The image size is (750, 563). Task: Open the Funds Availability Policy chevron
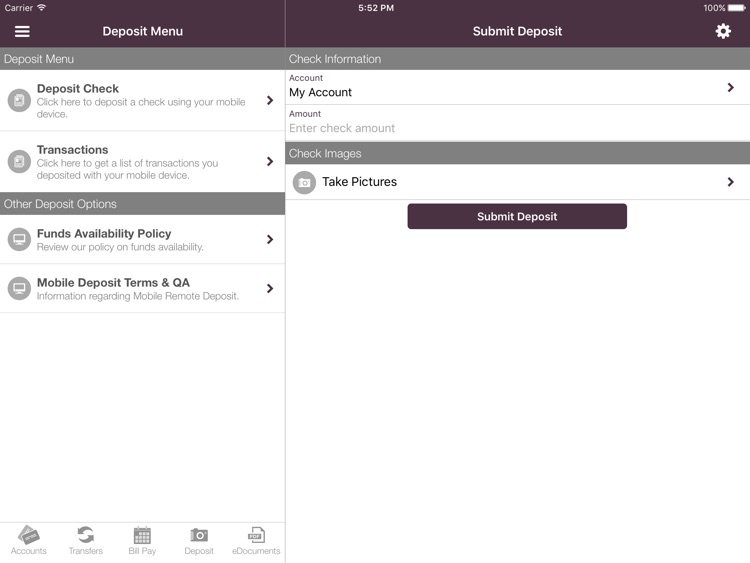click(270, 239)
